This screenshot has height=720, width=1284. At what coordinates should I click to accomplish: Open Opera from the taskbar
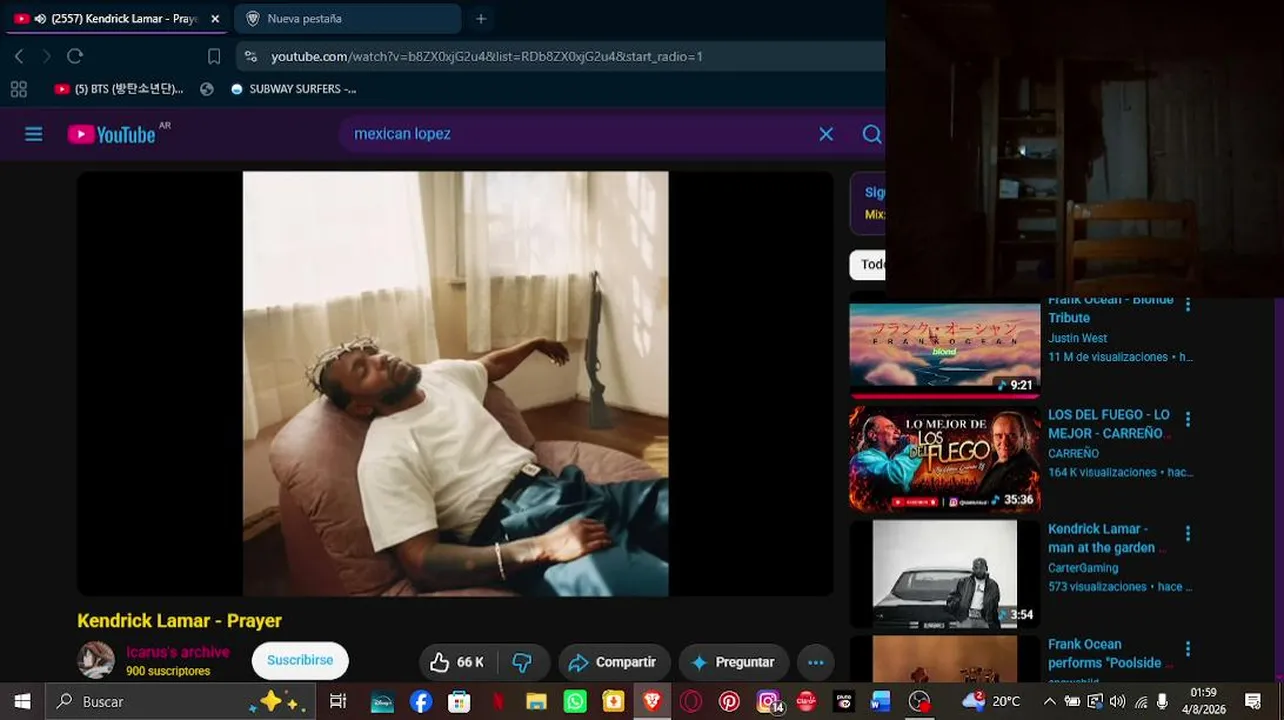690,702
